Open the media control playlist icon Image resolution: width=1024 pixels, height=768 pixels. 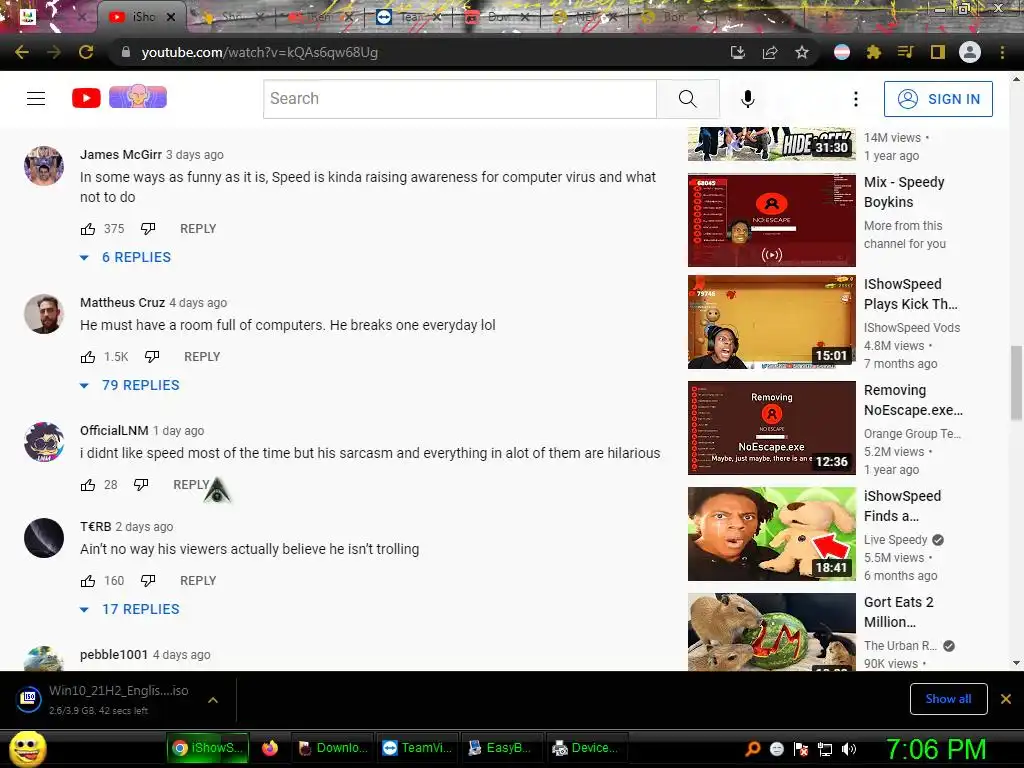(906, 52)
